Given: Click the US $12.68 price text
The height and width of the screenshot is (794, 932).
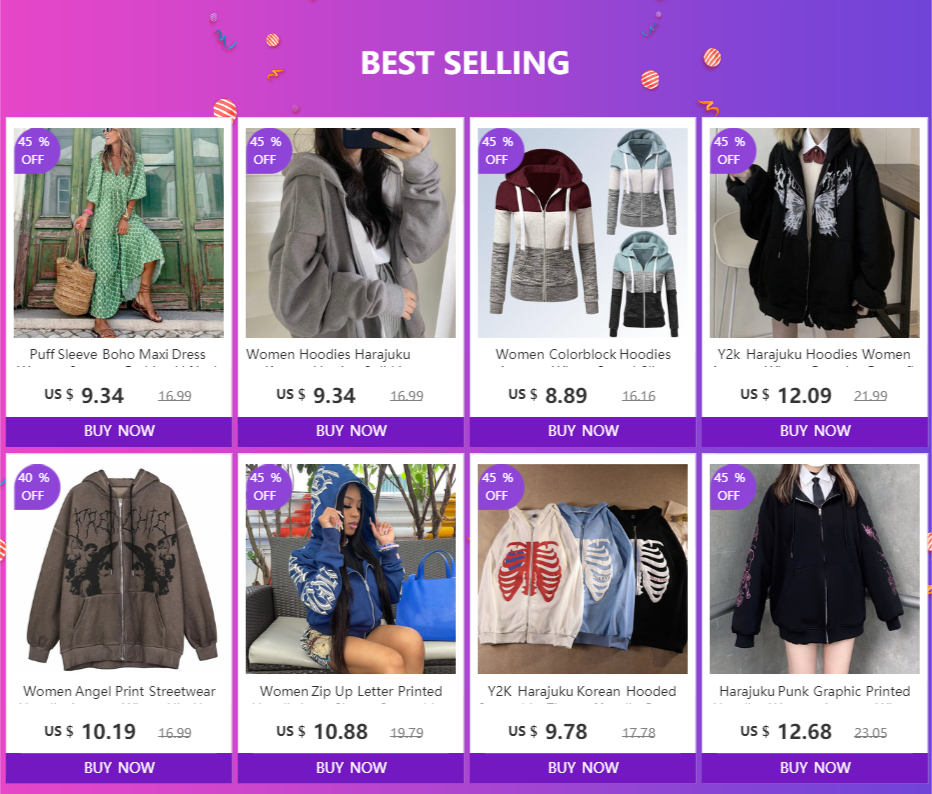Looking at the screenshot, I should [x=785, y=732].
